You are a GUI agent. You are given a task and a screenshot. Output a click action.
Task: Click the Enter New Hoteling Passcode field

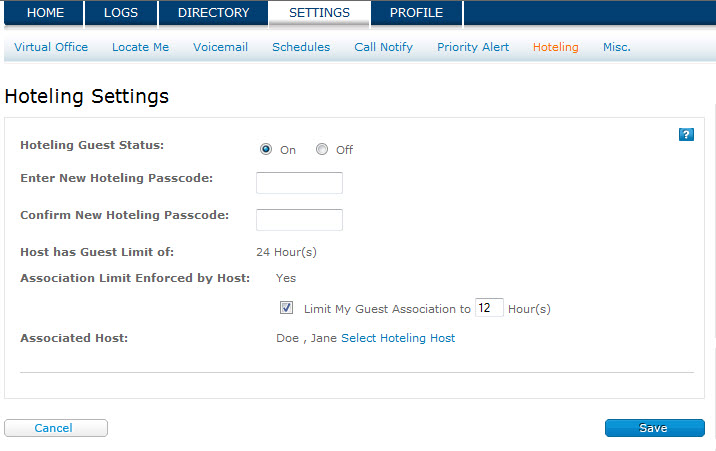(299, 183)
